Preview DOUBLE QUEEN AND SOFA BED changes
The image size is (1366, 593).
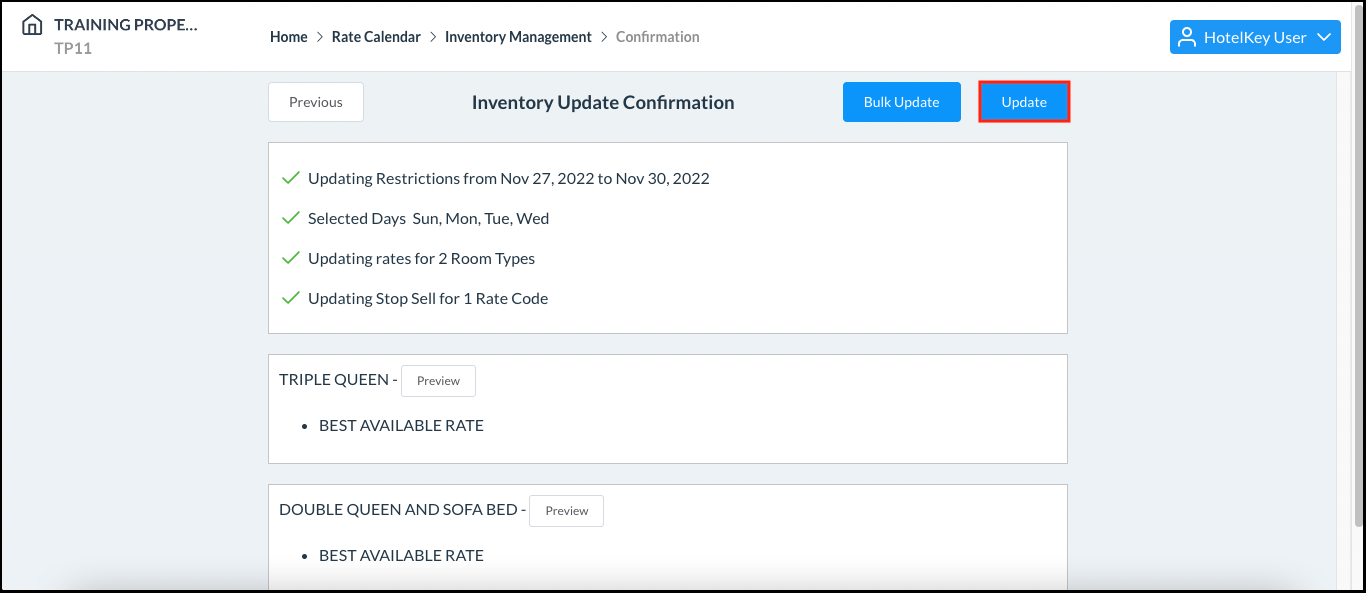click(566, 510)
